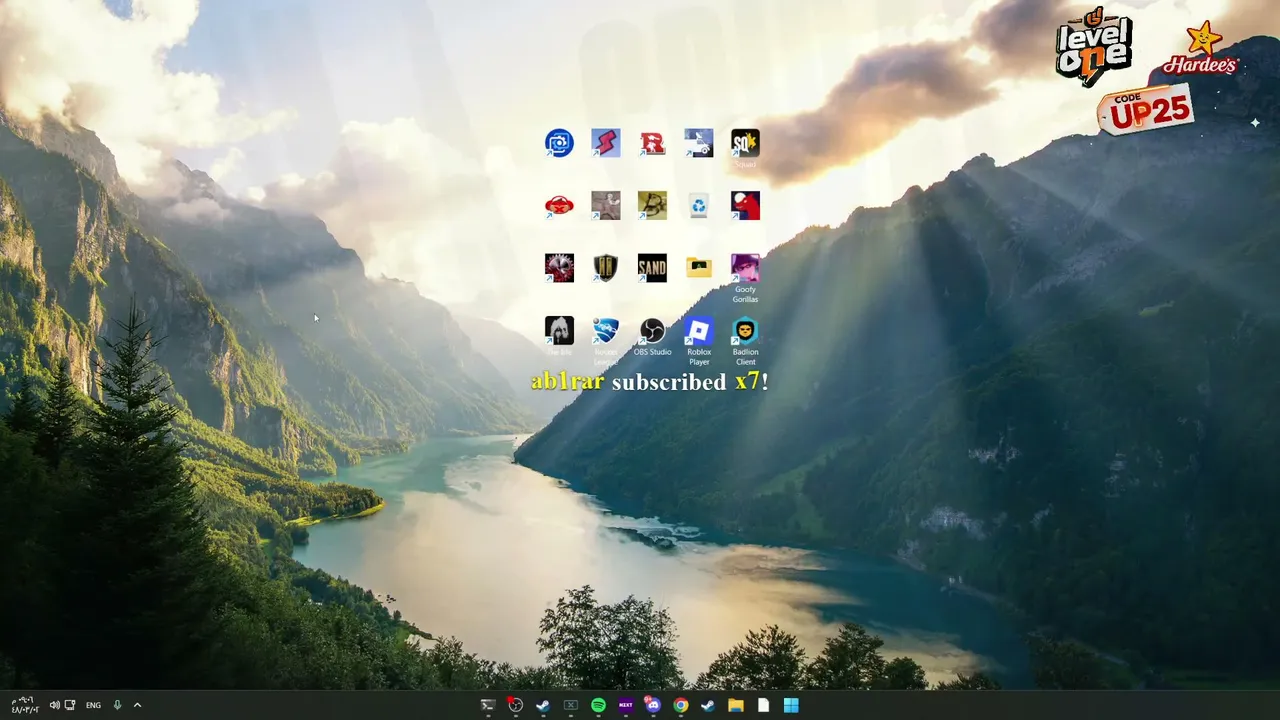Launch the red R game shortcut
This screenshot has height=720, width=1280.
652,143
